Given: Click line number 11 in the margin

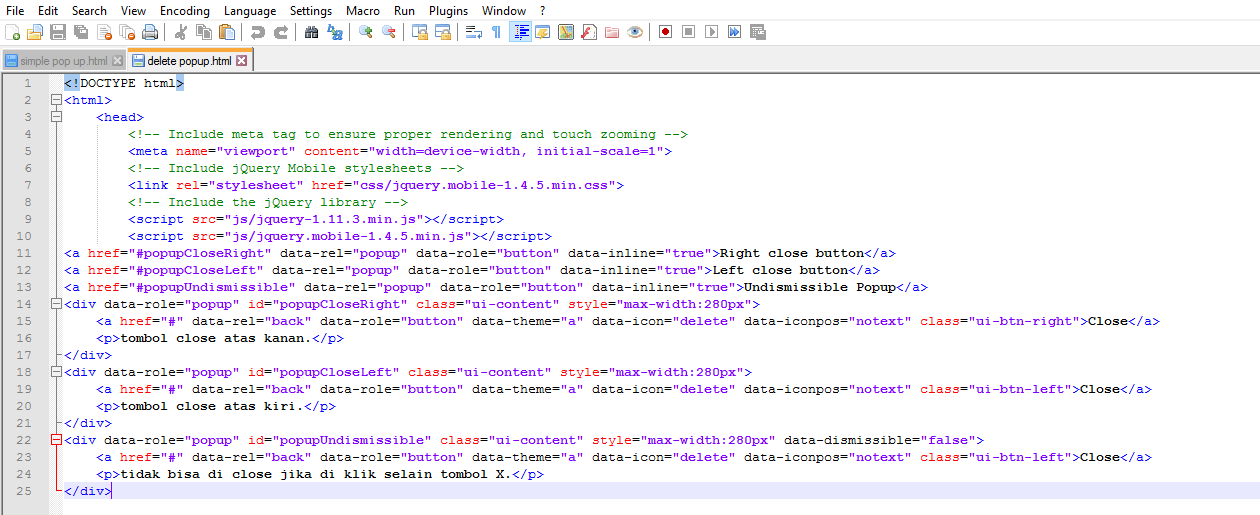Looking at the screenshot, I should click(x=25, y=253).
